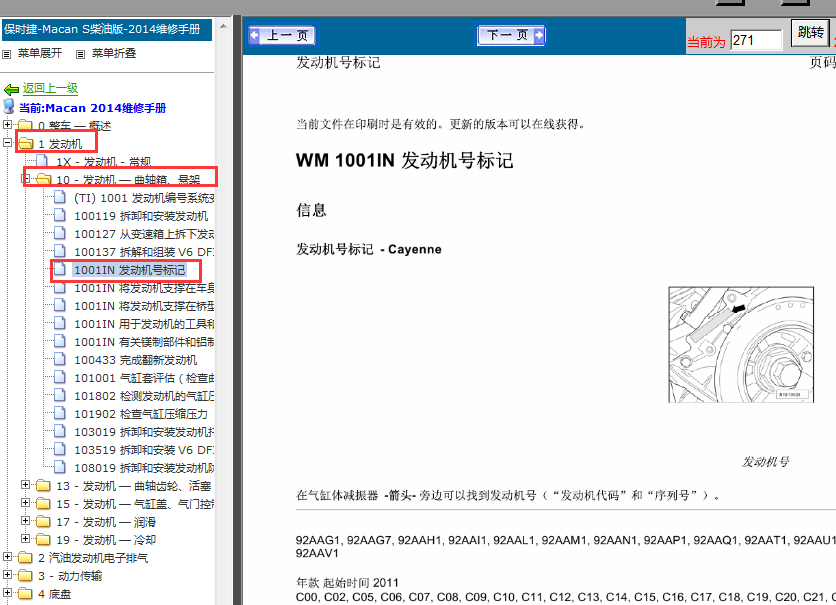Open 100137 拆解和组装 V6 document
This screenshot has height=605, width=836.
click(x=144, y=252)
